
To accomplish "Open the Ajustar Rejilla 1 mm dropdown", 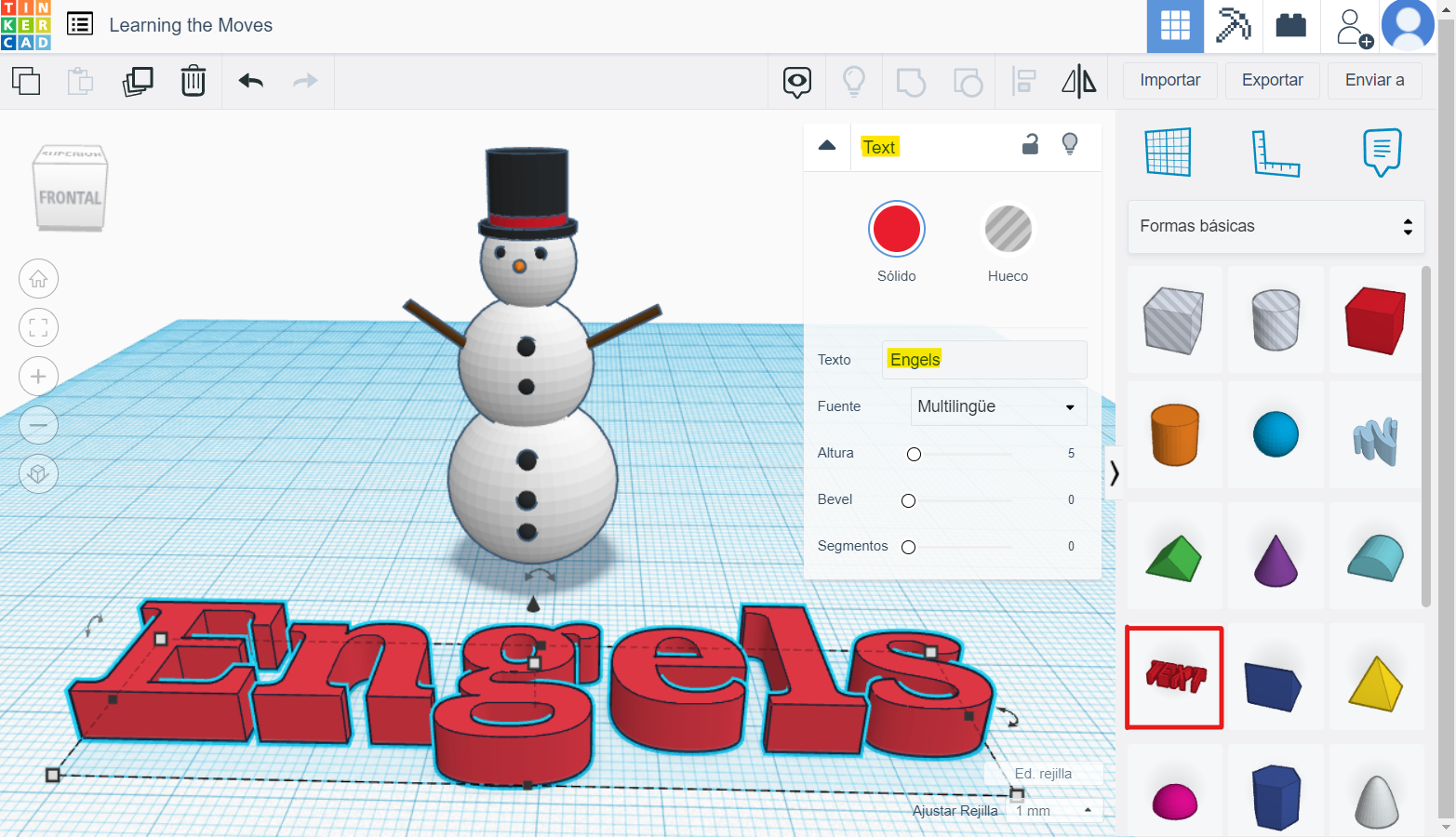I will (1054, 811).
